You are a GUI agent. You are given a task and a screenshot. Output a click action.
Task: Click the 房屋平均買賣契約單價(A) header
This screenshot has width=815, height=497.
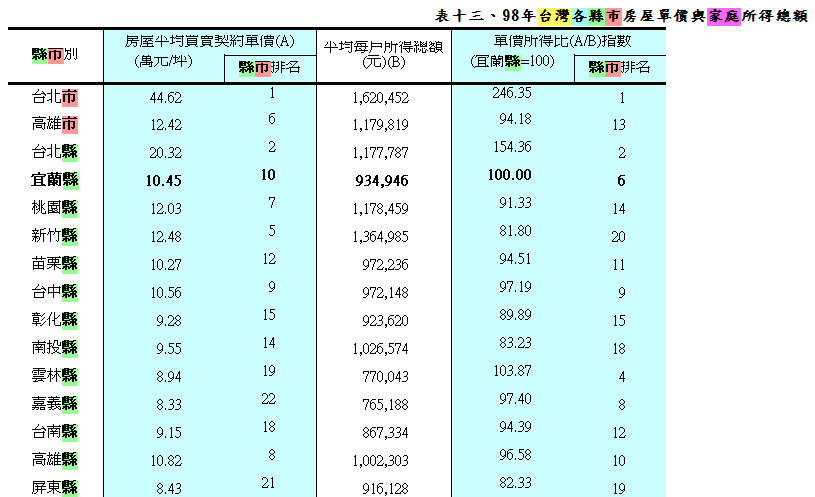click(x=209, y=41)
